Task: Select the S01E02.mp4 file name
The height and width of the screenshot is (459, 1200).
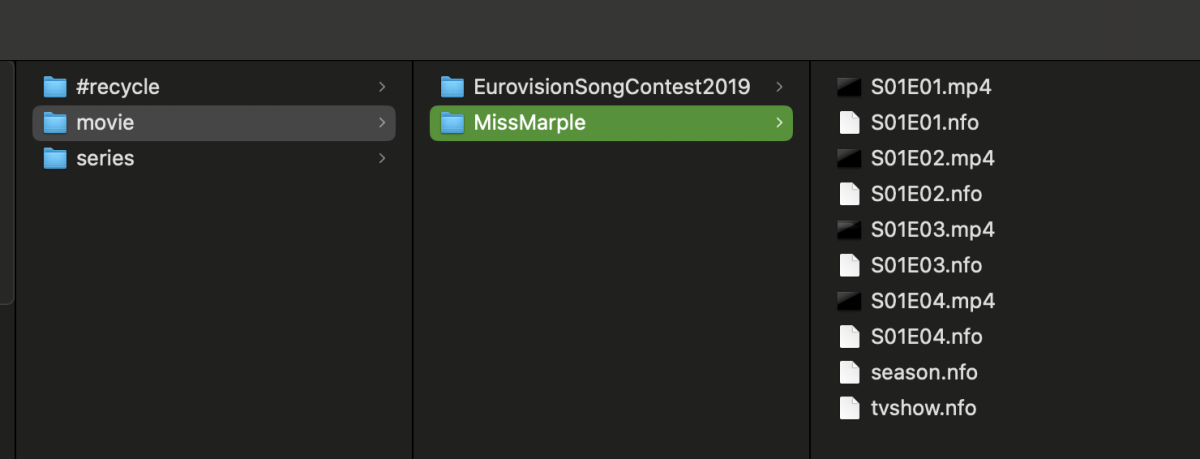Action: 932,158
